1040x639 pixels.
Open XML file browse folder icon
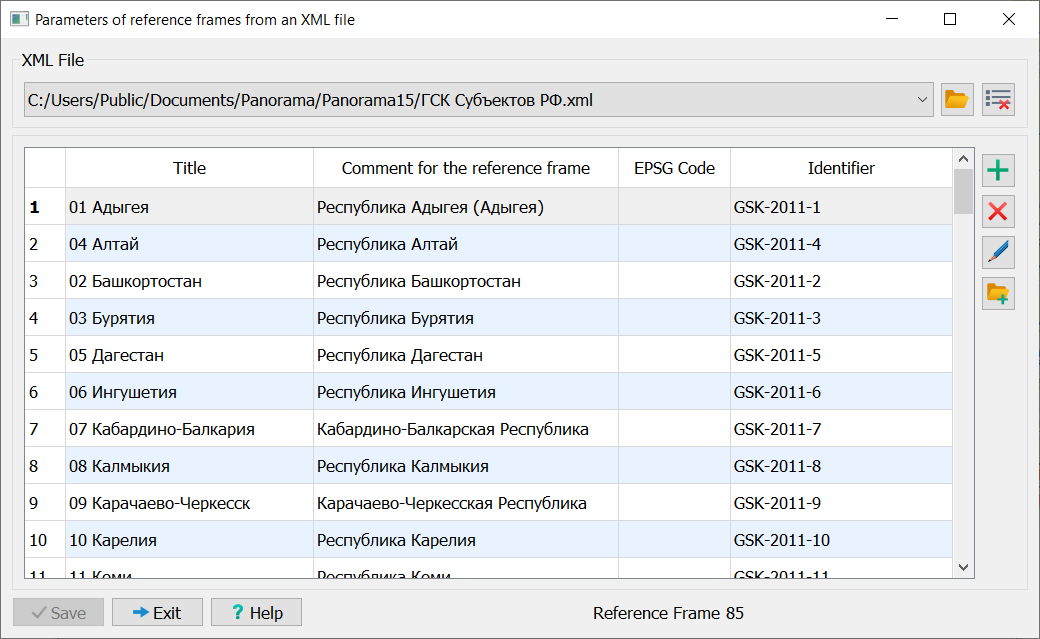957,99
